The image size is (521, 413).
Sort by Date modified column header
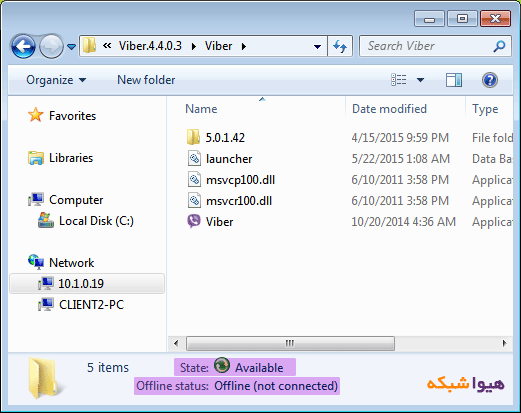point(389,109)
